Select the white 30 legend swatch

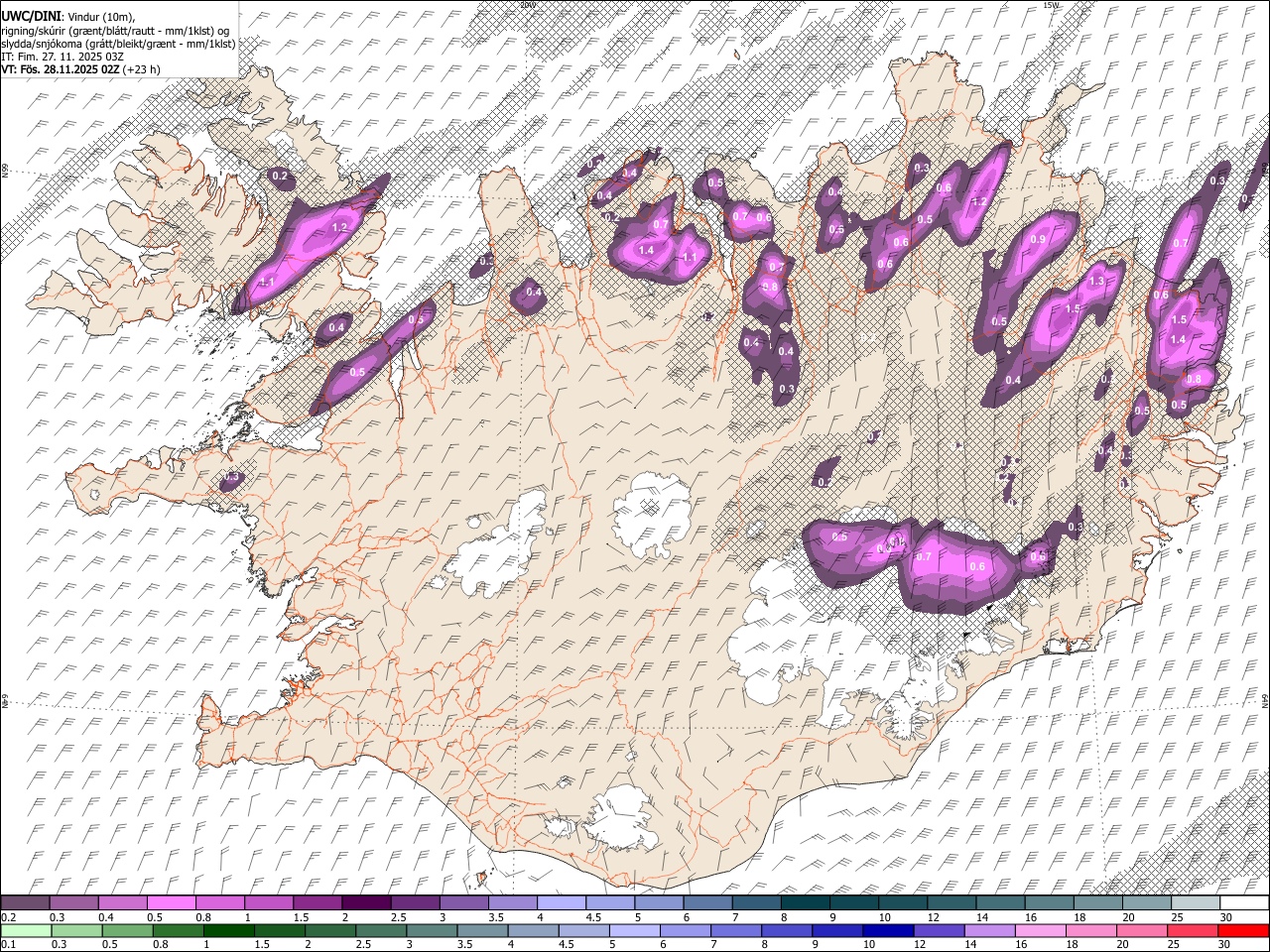click(x=1244, y=903)
